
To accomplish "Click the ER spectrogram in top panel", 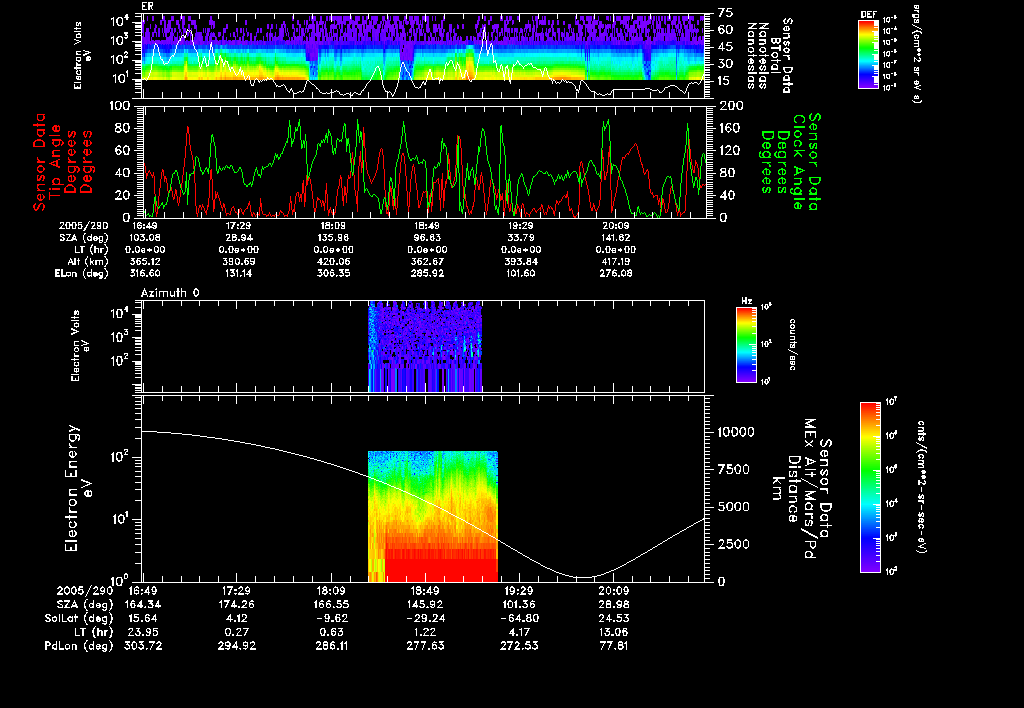I will 423,48.
